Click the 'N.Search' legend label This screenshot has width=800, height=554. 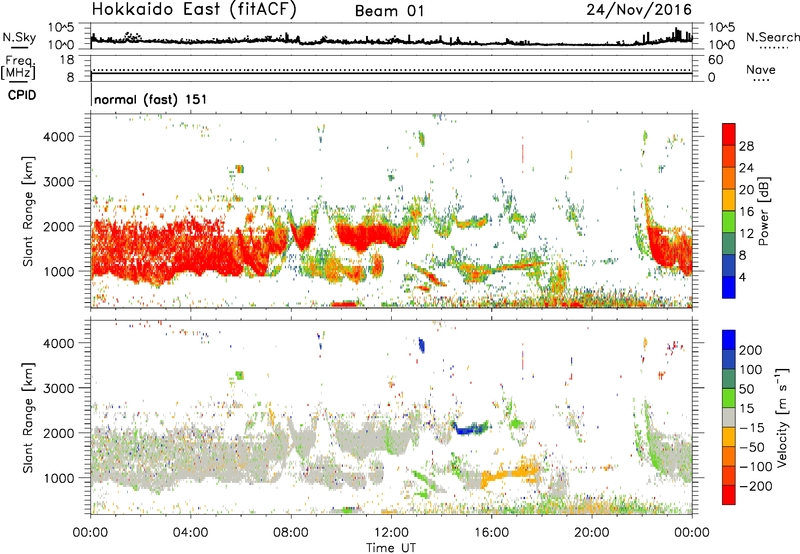(x=772, y=37)
